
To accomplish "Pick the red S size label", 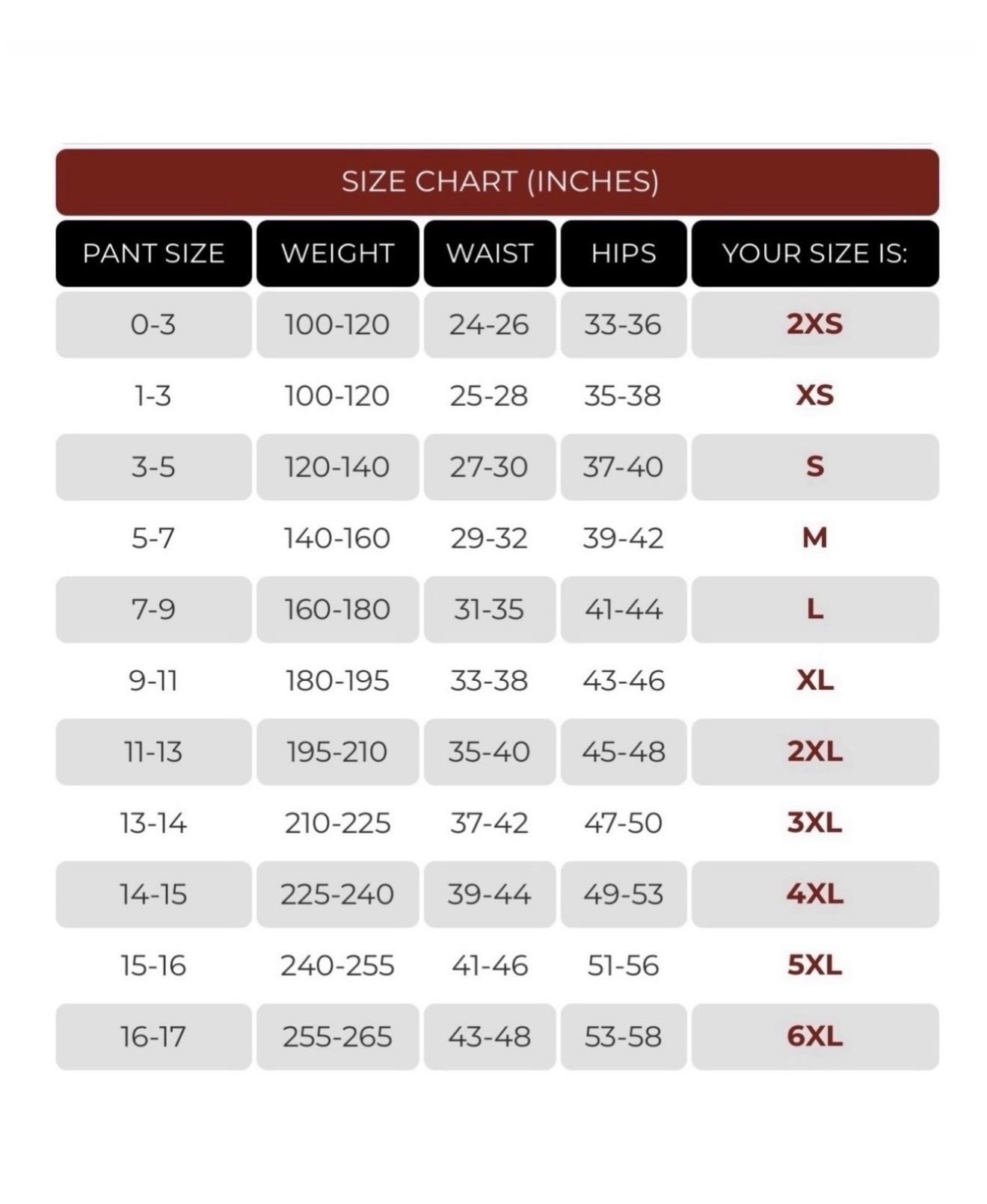I will coord(814,467).
